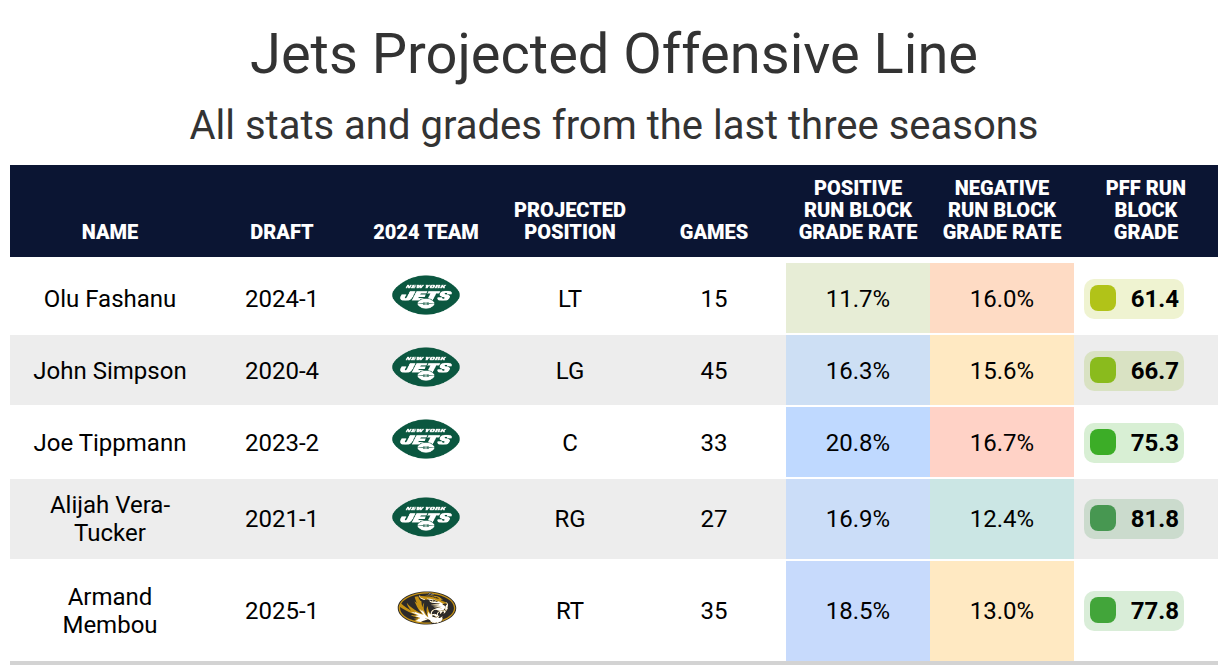Image resolution: width=1228 pixels, height=672 pixels.
Task: Select the DRAFT column header
Action: pos(282,232)
